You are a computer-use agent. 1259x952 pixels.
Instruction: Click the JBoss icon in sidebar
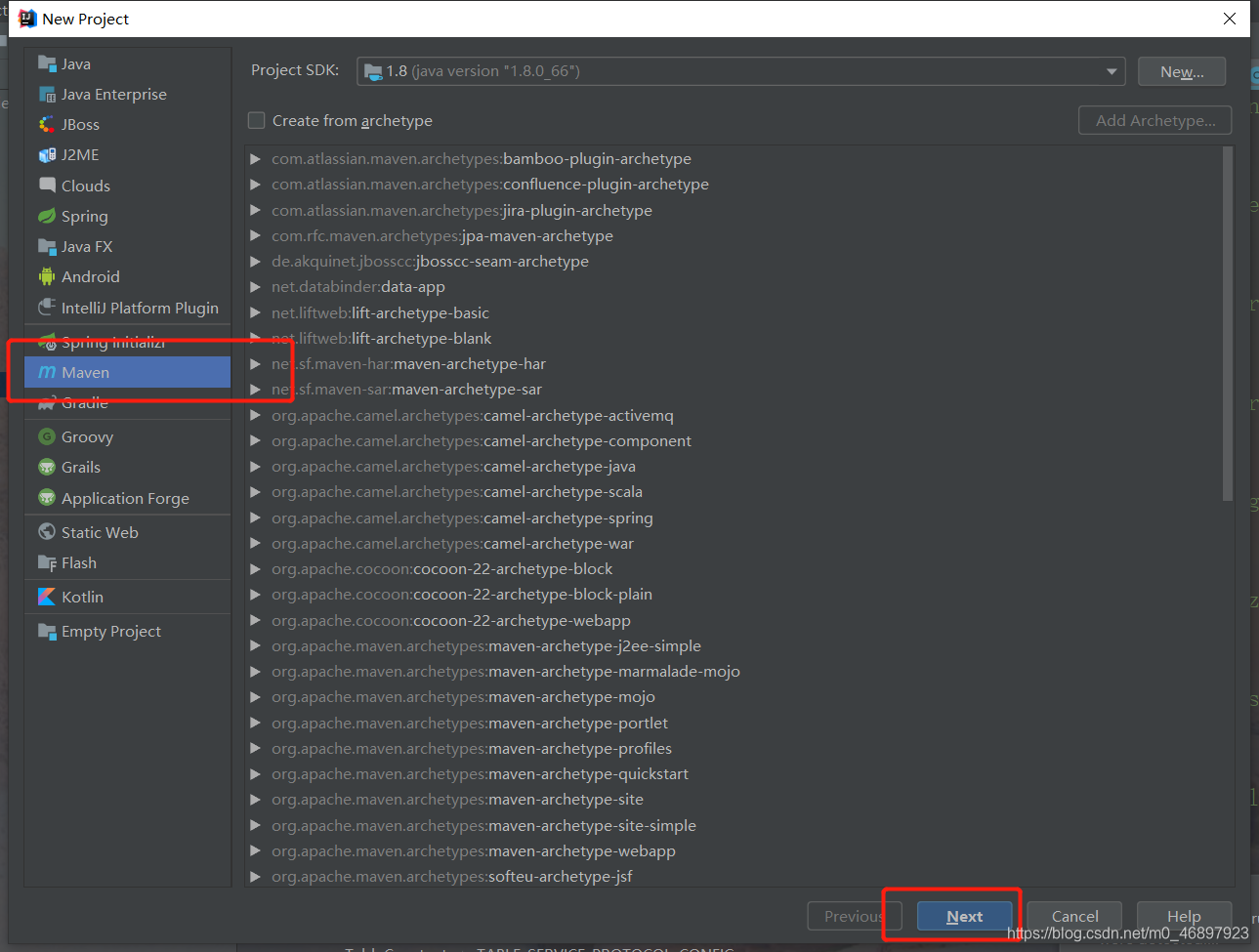47,124
